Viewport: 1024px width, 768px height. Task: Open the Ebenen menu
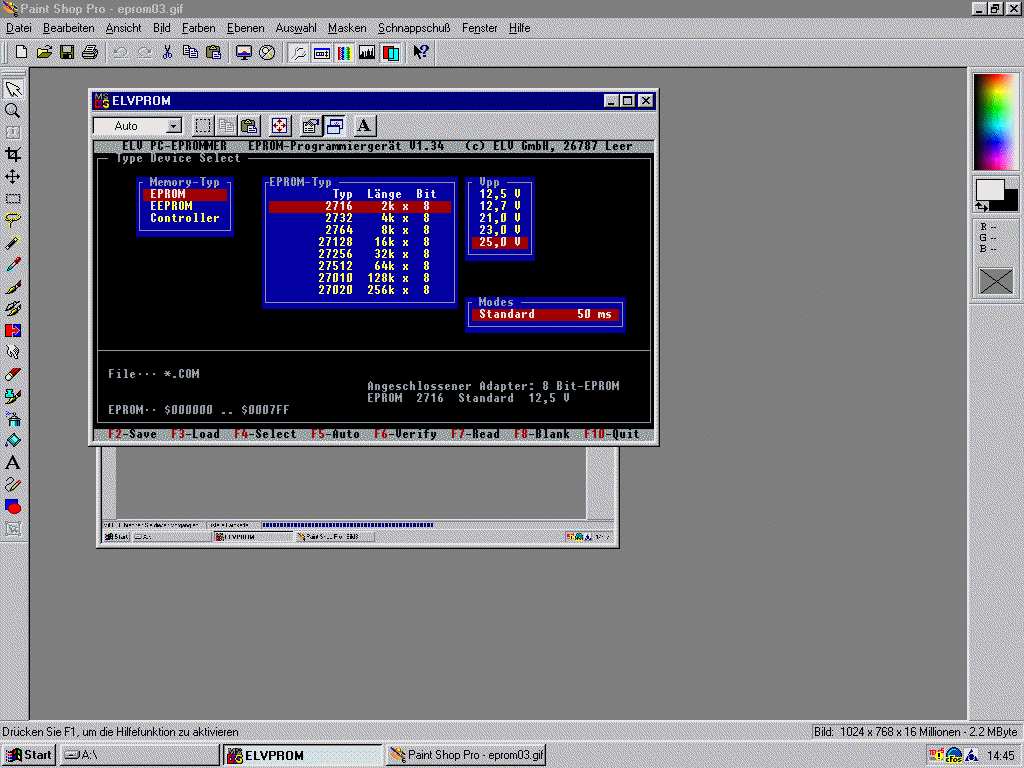coord(246,28)
